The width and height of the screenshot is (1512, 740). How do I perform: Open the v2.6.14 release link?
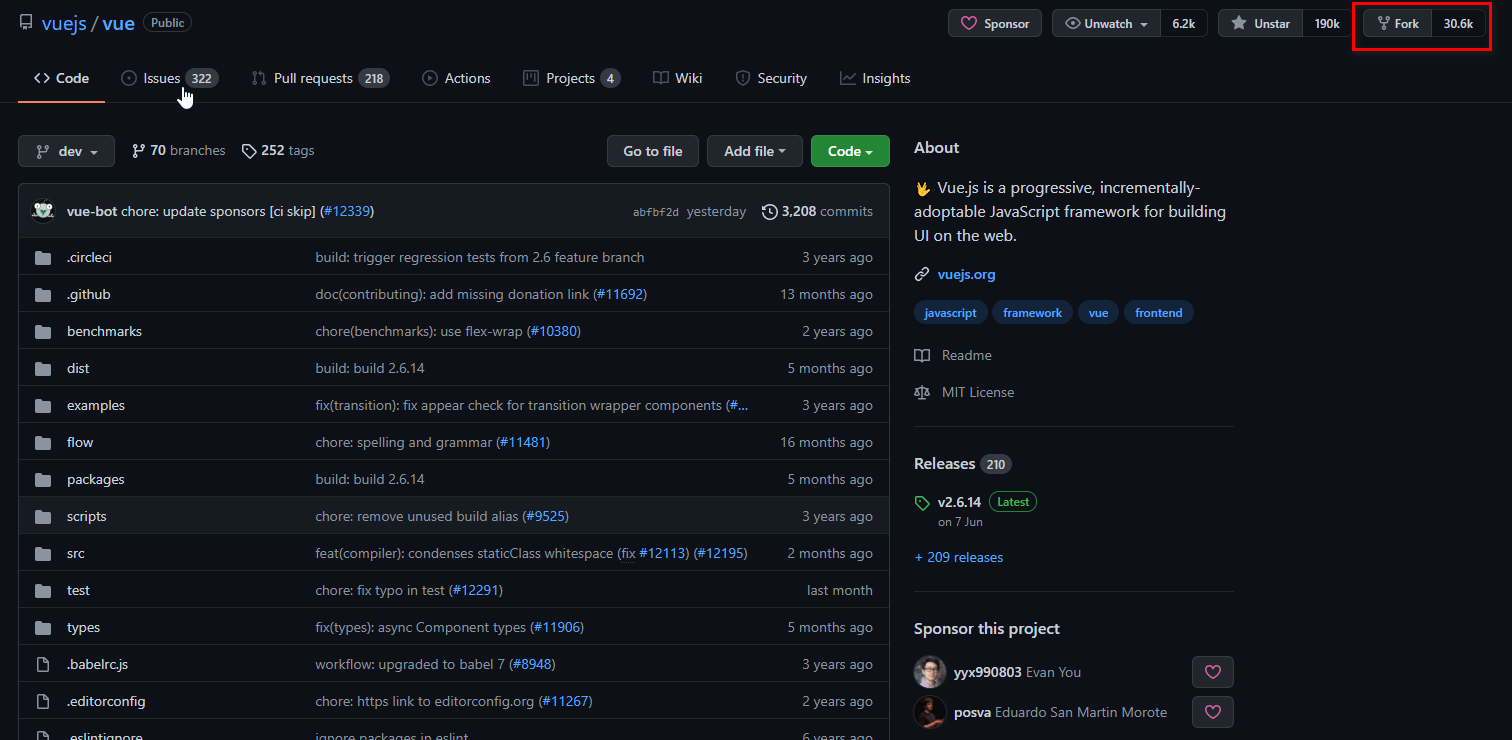[x=959, y=502]
